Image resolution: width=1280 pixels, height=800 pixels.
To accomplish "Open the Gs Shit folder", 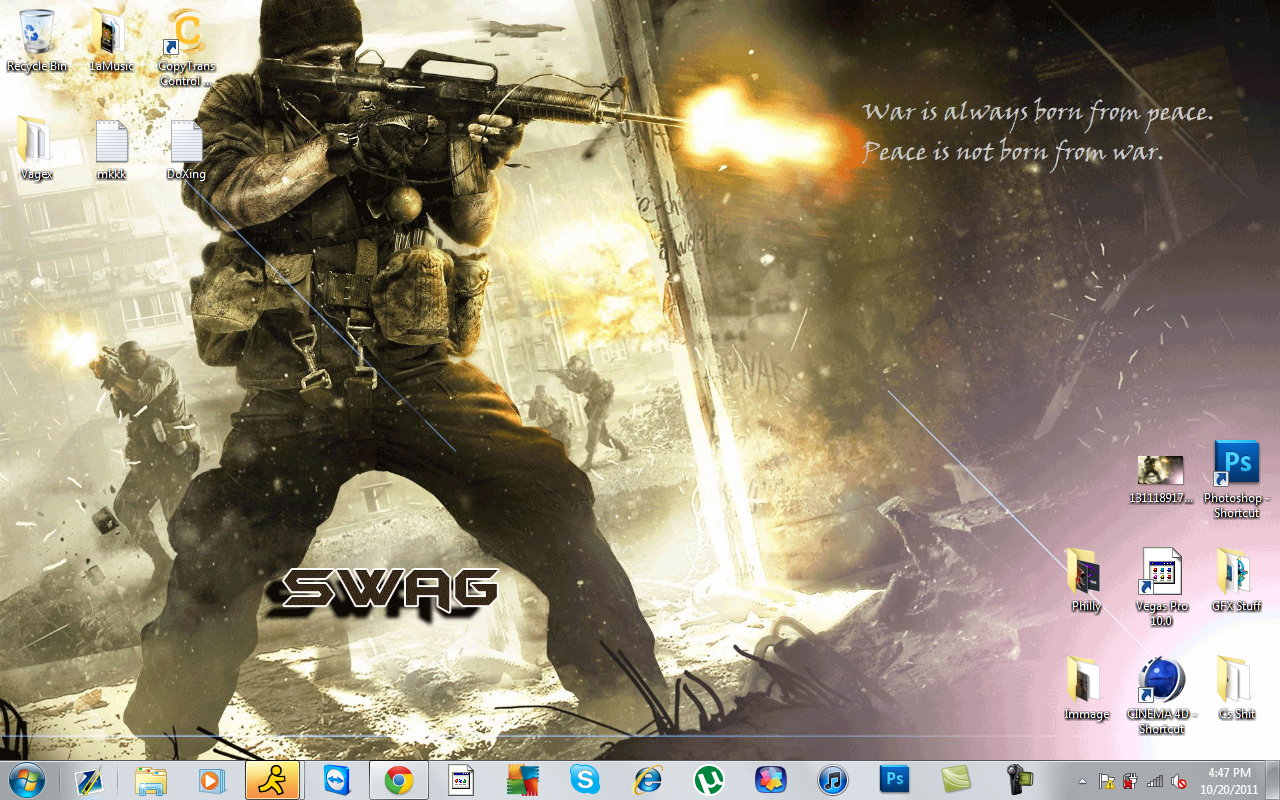I will (x=1236, y=688).
